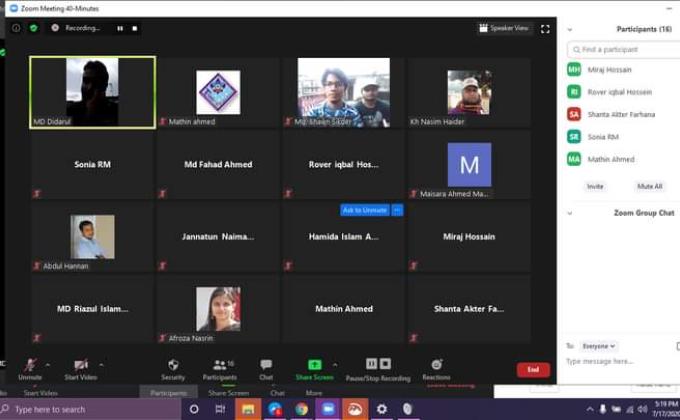Open the Everyone recipient dropdown in chat
This screenshot has height=420, width=680.
point(598,346)
